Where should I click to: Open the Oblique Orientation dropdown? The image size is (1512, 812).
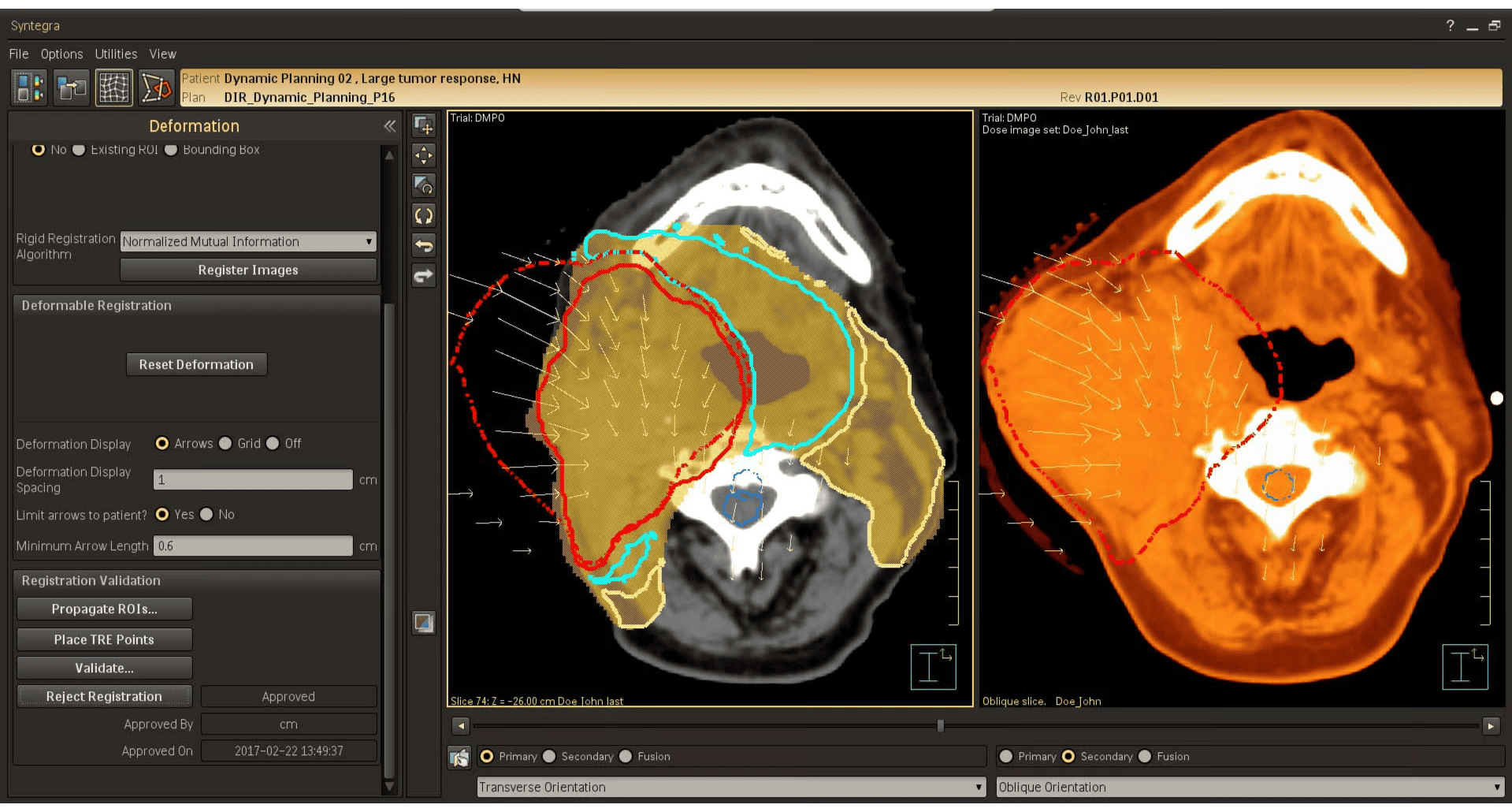click(x=1249, y=788)
